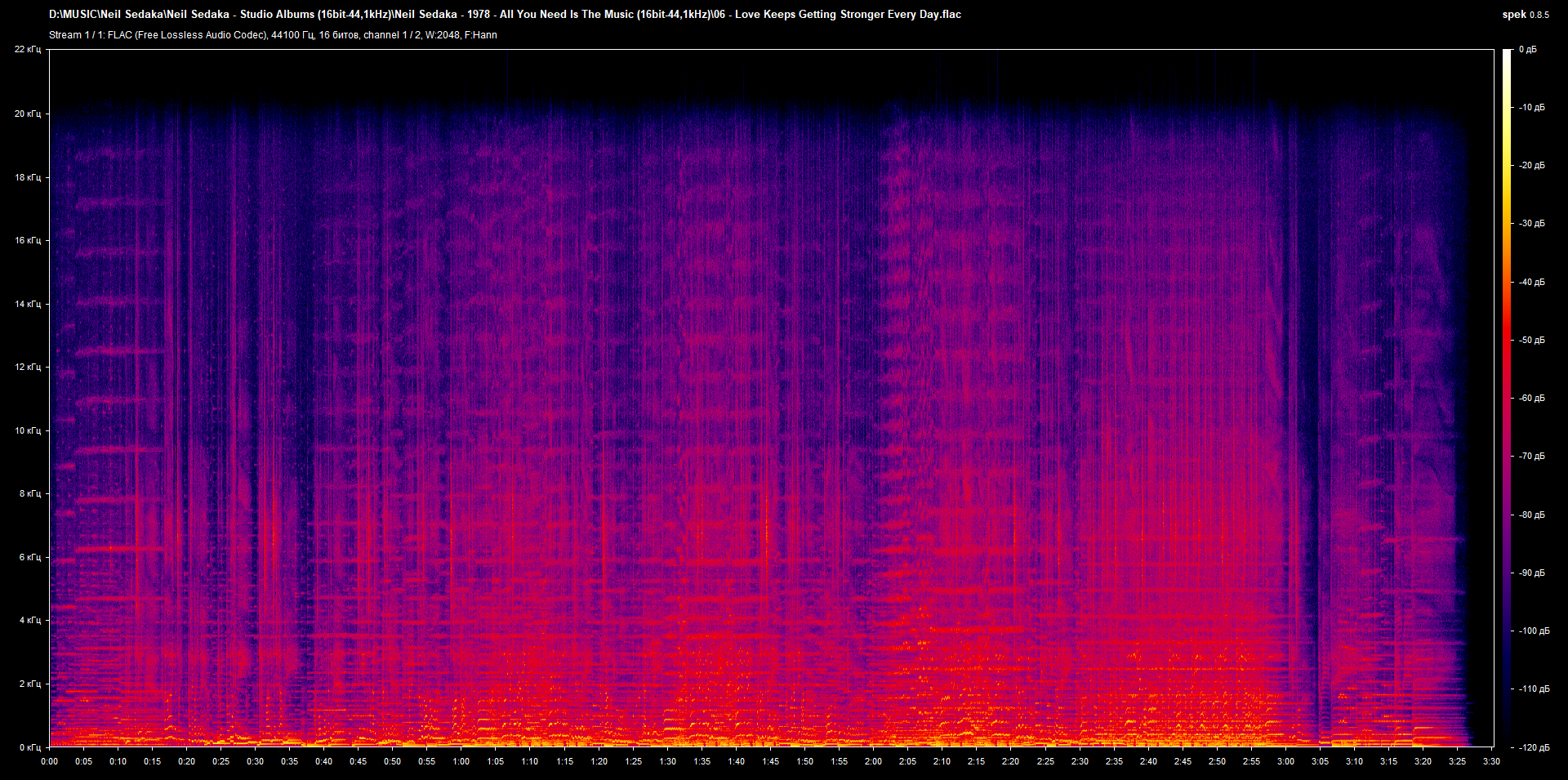The width and height of the screenshot is (1568, 780).
Task: Click the 8 кГц frequency axis label
Action: tap(29, 493)
